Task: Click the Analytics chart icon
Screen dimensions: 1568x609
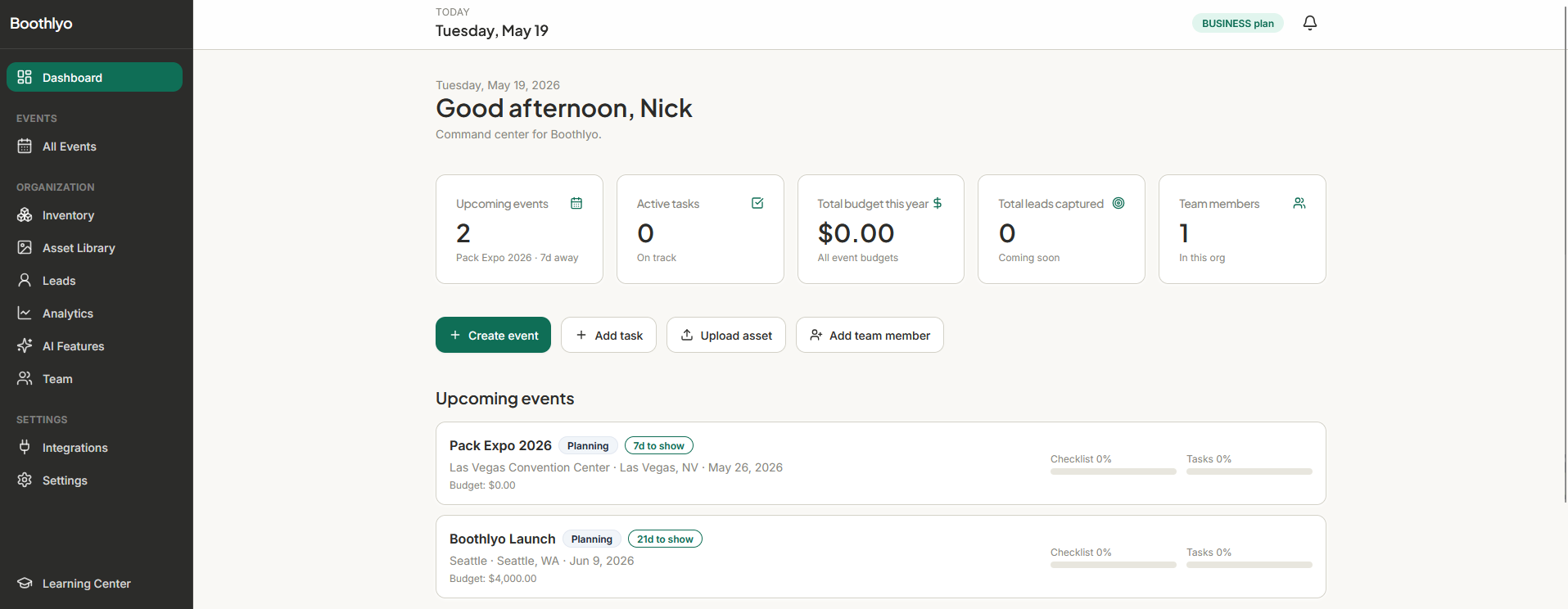Action: (x=25, y=313)
